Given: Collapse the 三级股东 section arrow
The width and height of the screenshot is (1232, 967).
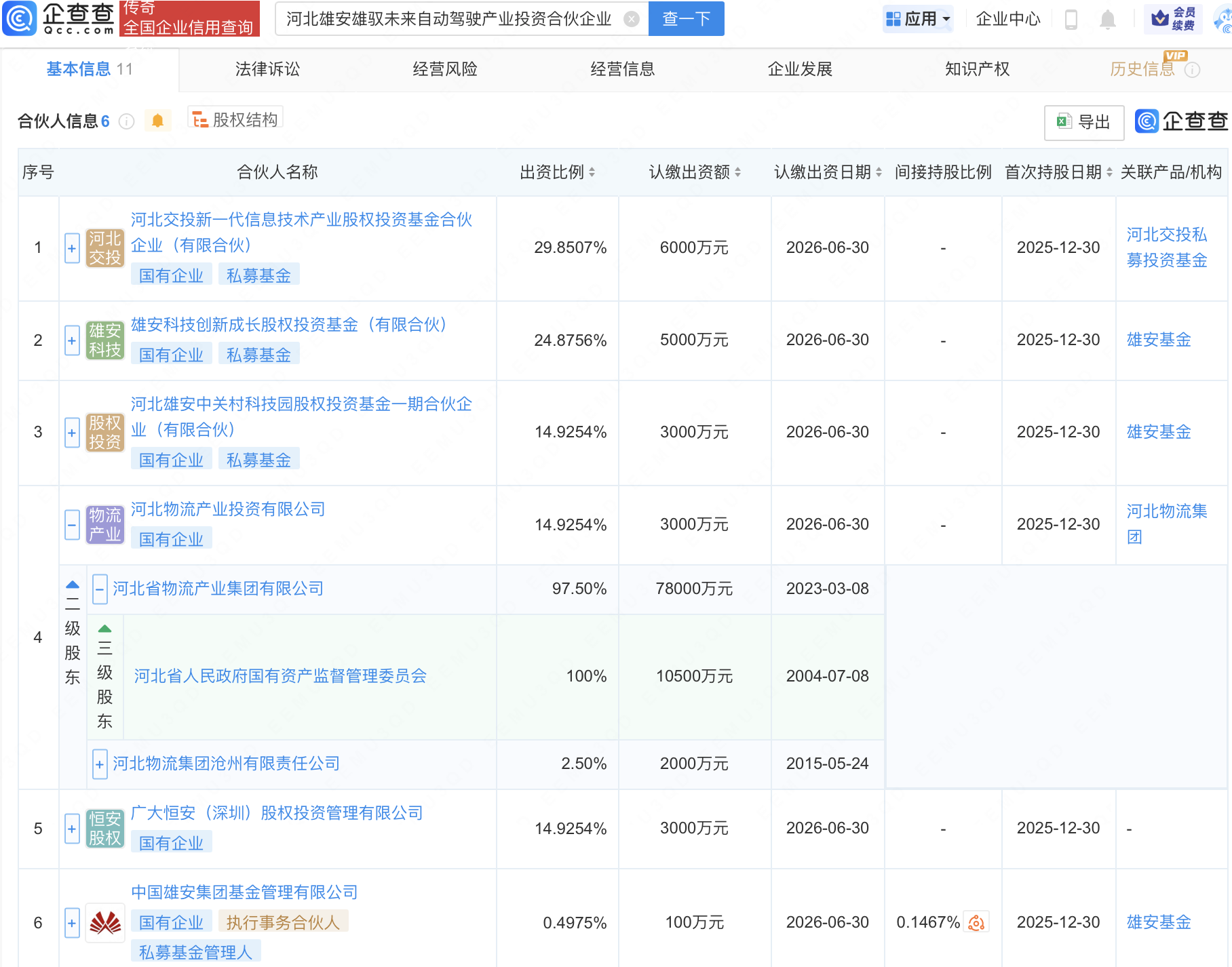Looking at the screenshot, I should 104,629.
